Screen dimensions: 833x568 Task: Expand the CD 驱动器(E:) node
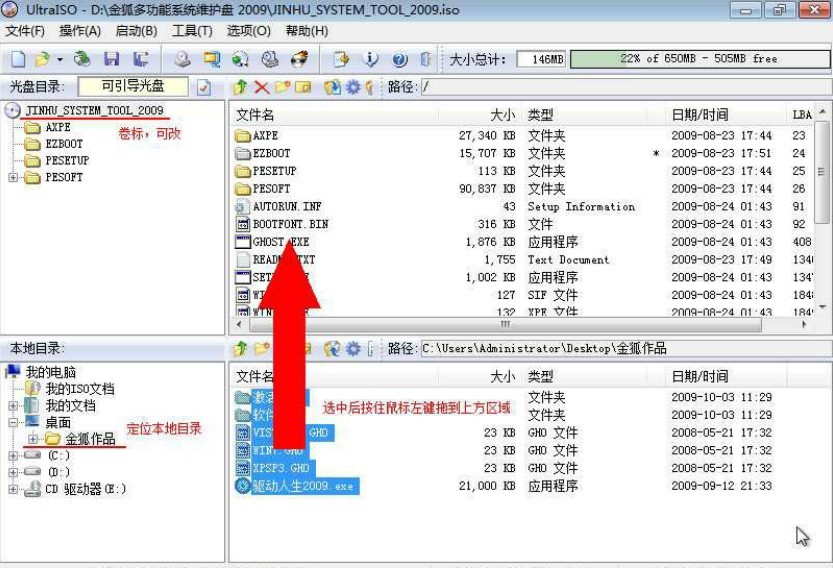coord(13,489)
